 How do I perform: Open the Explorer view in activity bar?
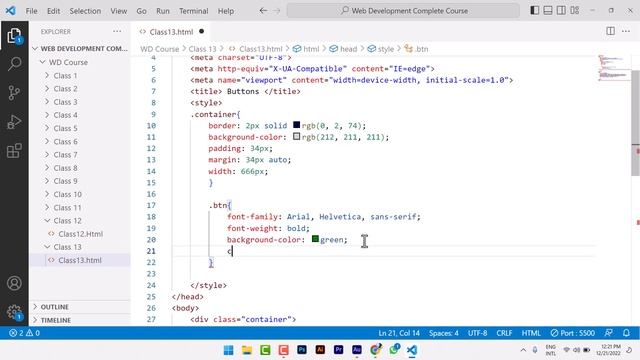[14, 36]
